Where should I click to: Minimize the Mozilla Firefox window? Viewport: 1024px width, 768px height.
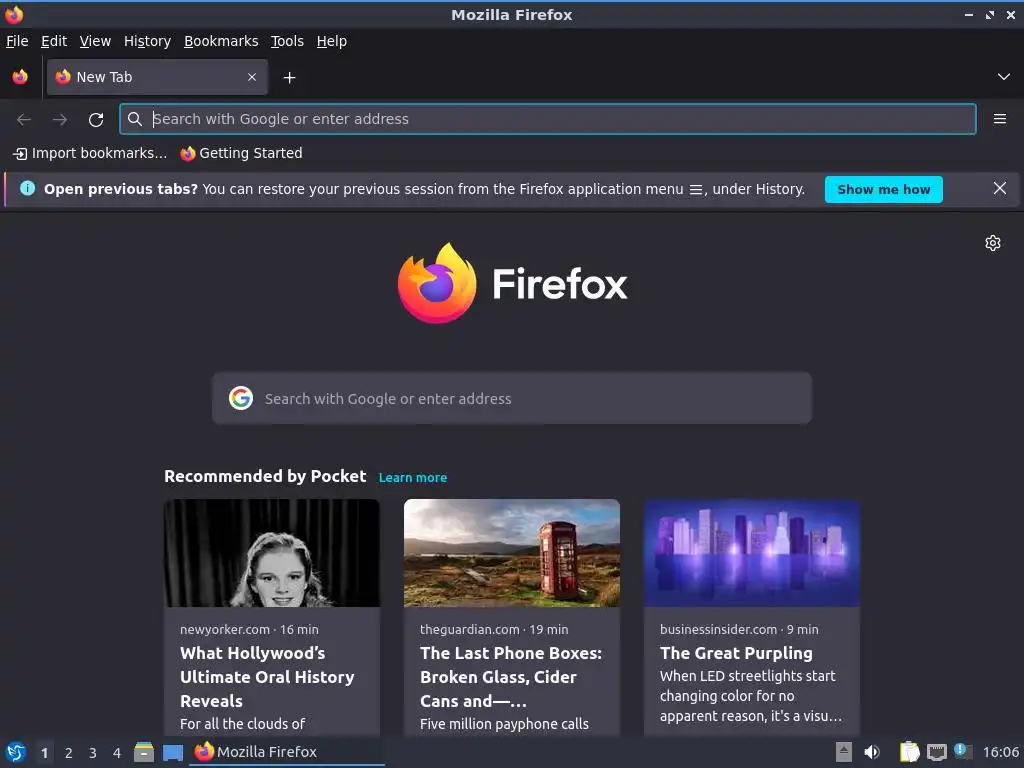pos(969,14)
